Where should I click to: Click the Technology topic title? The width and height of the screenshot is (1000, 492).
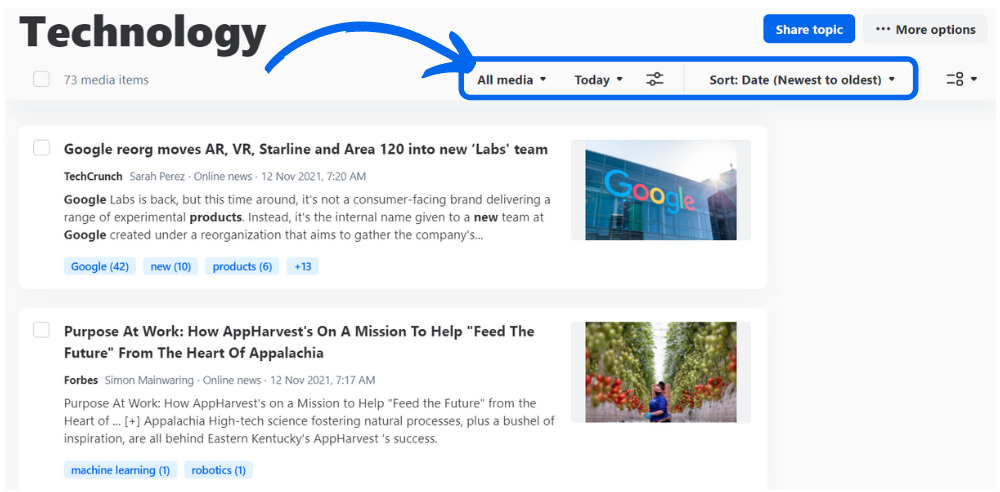143,32
